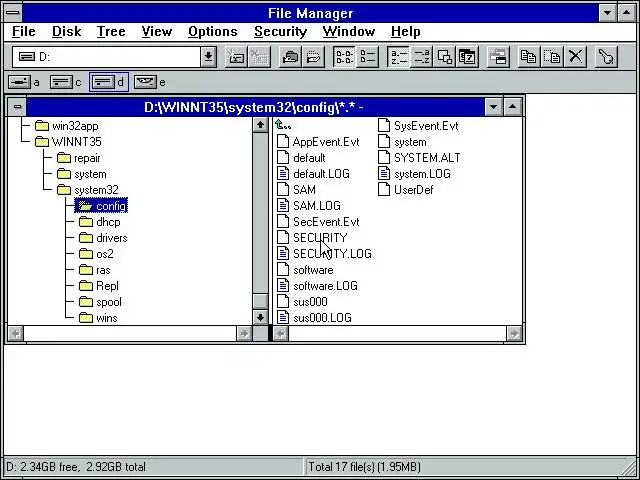
Task: Open the Help menu
Action: (x=405, y=32)
